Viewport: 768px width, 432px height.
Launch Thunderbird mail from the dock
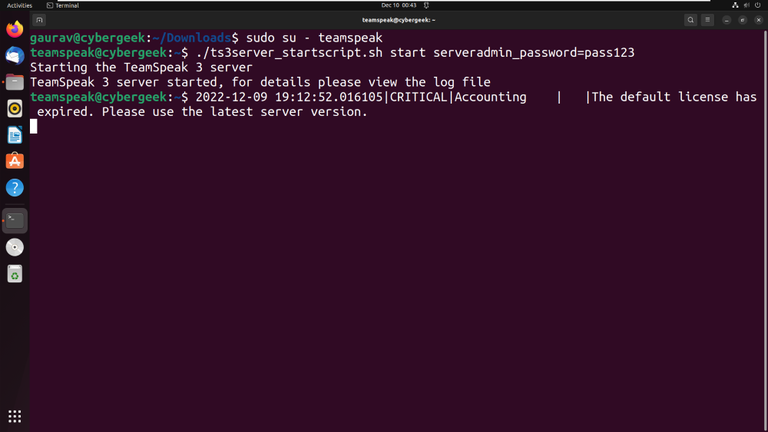tap(14, 57)
